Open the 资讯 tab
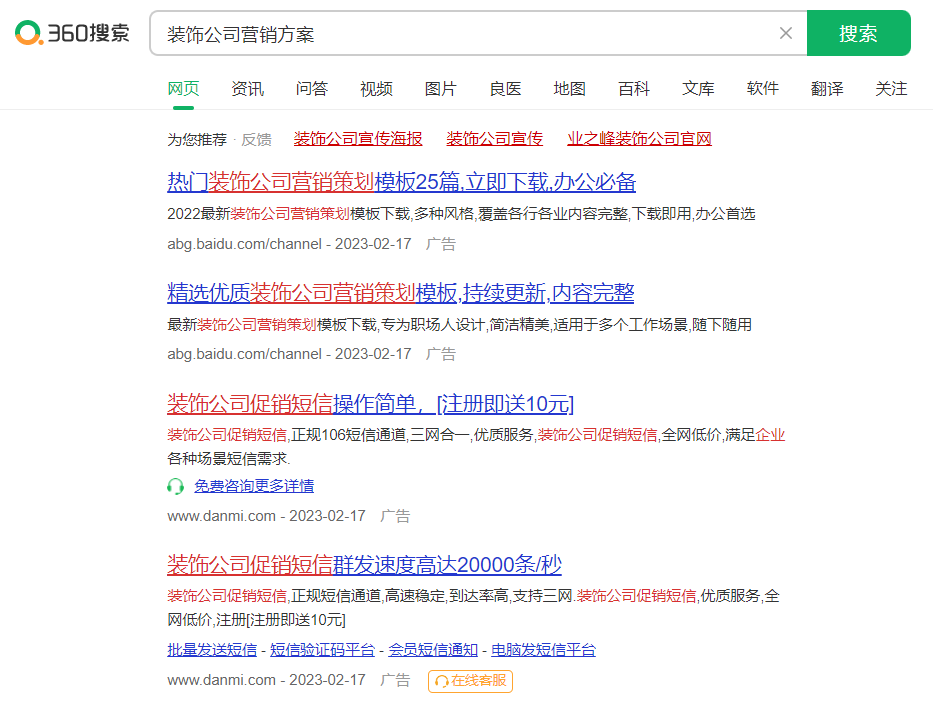 pyautogui.click(x=247, y=89)
